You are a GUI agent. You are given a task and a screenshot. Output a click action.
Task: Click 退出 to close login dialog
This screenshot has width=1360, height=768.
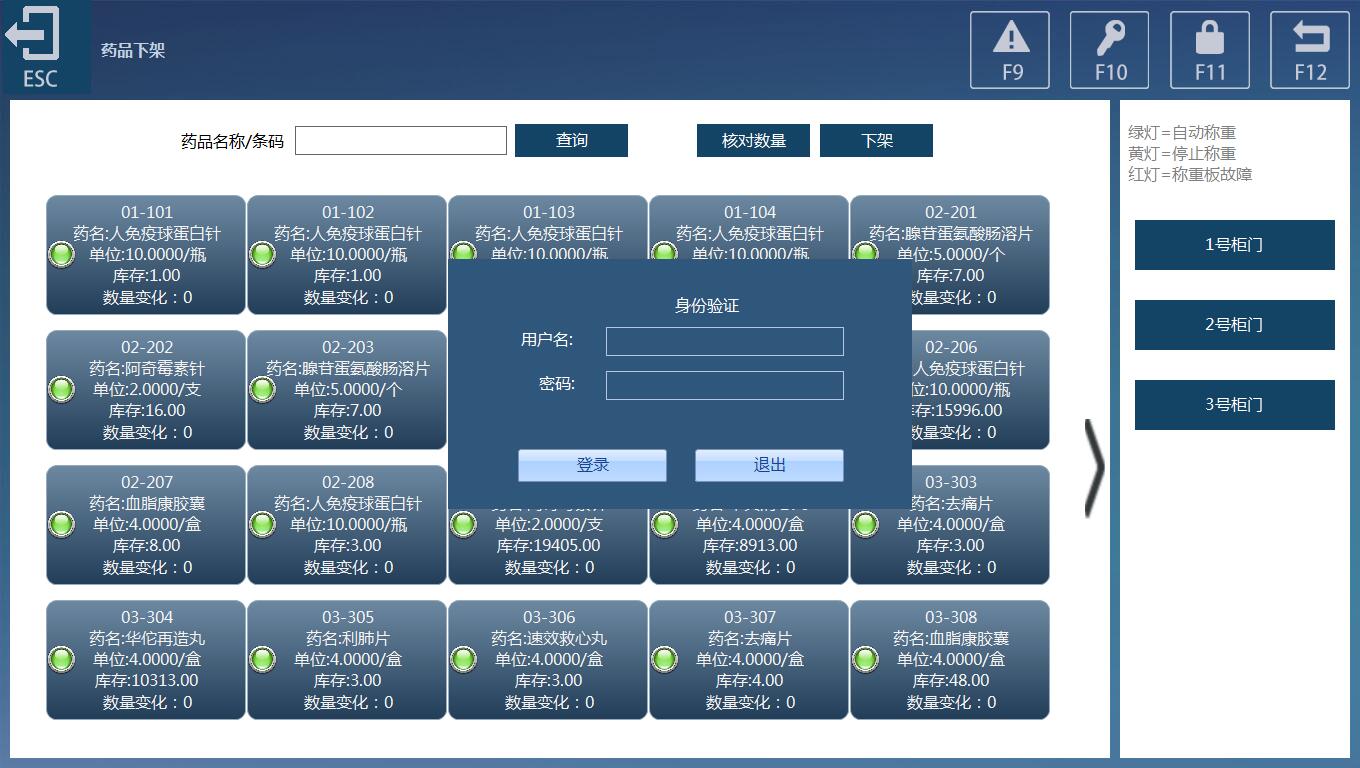[769, 465]
